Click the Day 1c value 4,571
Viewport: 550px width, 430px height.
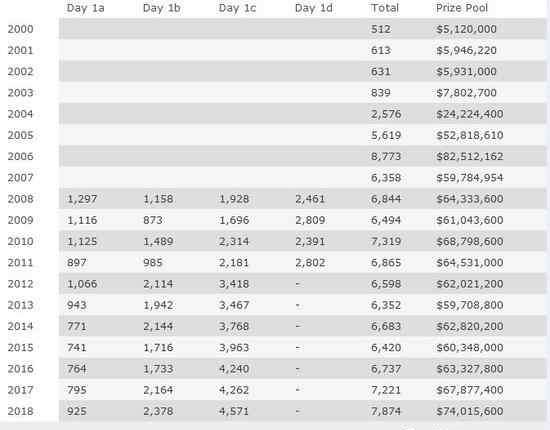[234, 411]
